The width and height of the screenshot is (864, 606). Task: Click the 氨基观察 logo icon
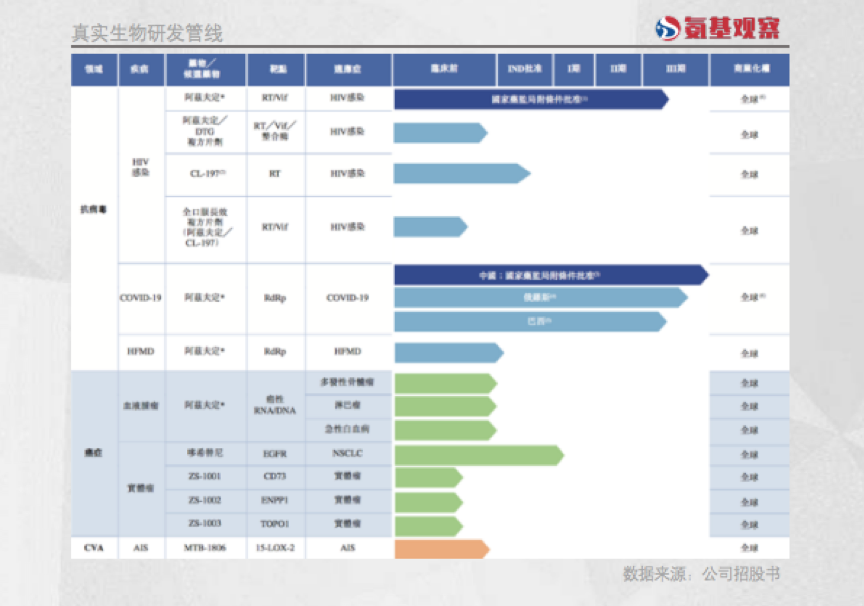tap(667, 29)
